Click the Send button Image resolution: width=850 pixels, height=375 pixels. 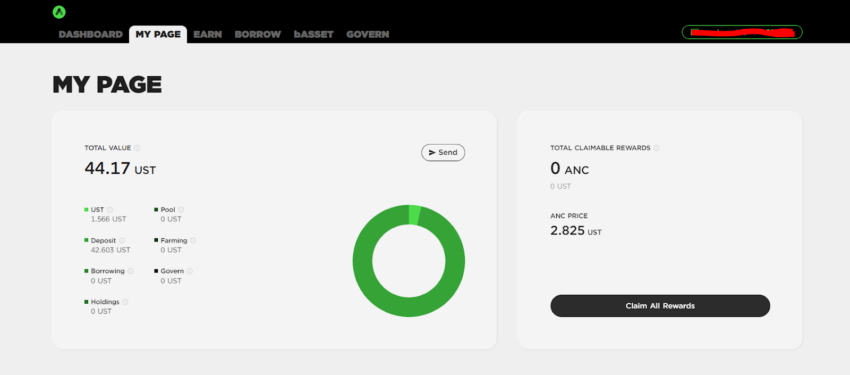pyautogui.click(x=443, y=153)
